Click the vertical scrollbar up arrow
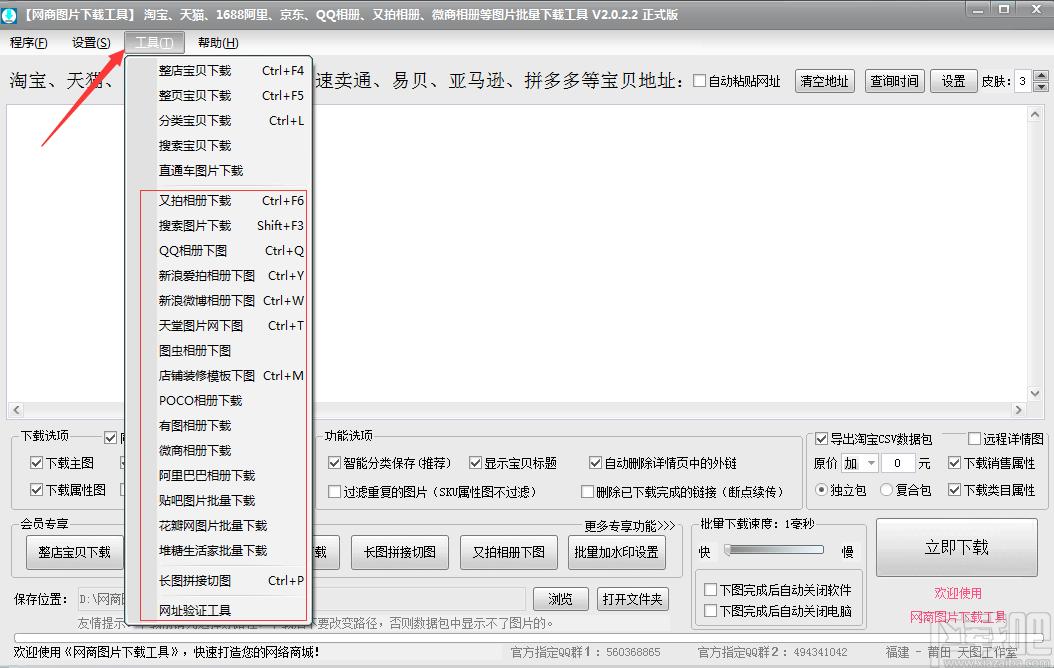Image resolution: width=1054 pixels, height=668 pixels. 1035,114
